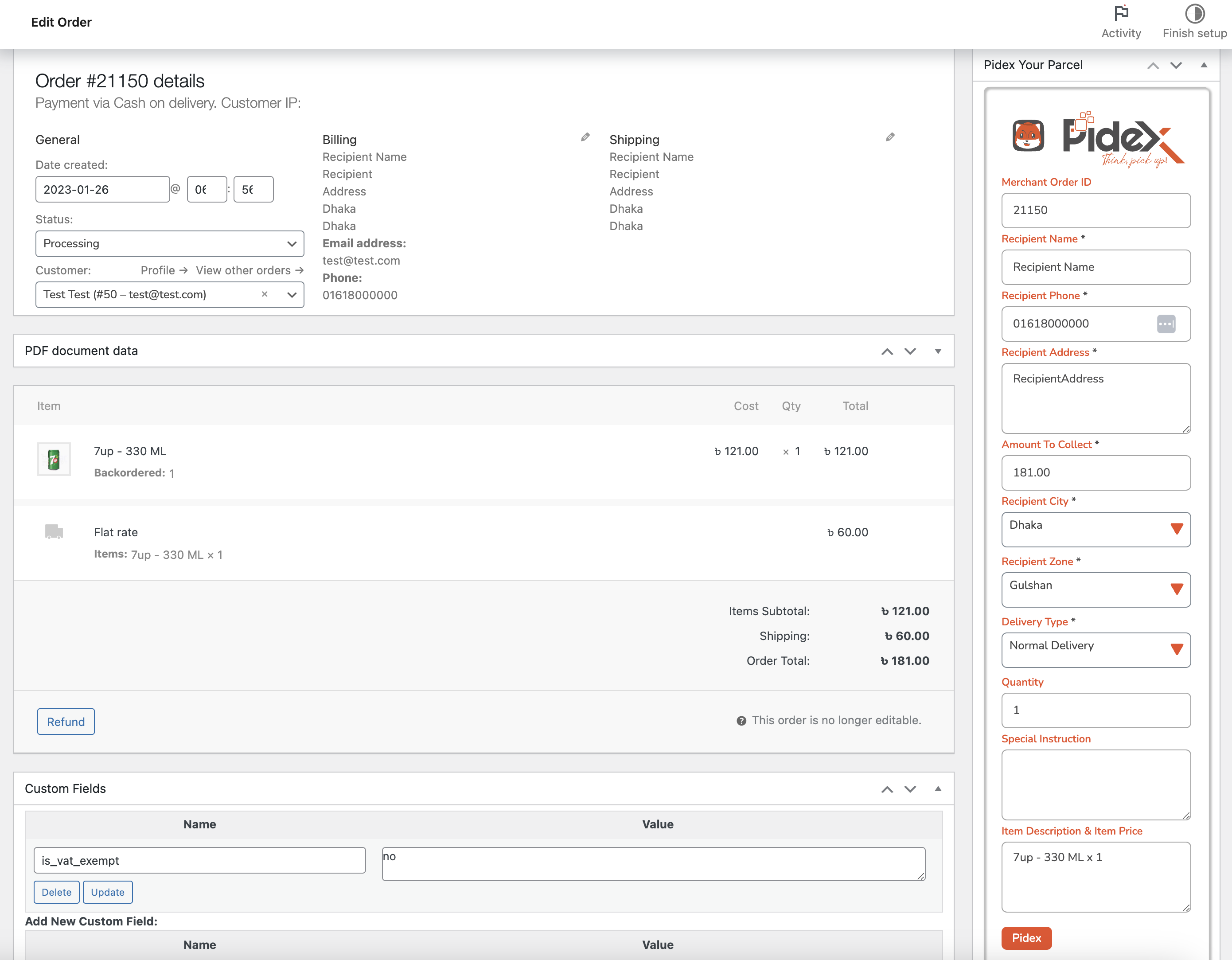Open the Delivery Type dropdown
Screen dimensions: 1232x960
1096,650
